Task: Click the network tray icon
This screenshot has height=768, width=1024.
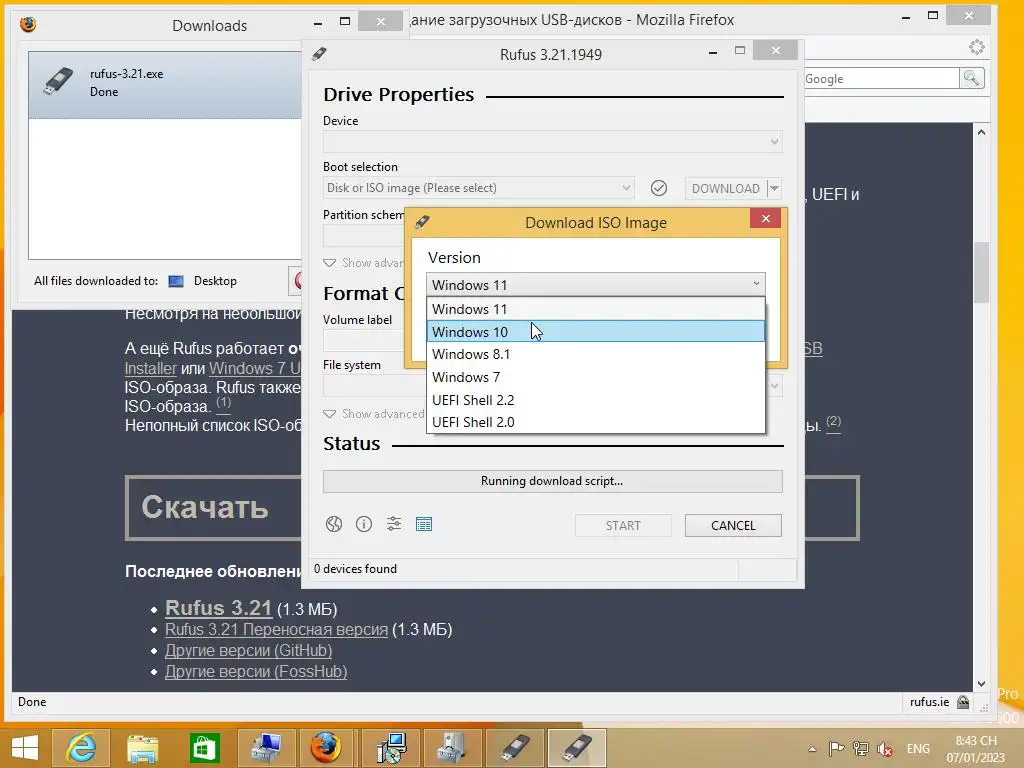Action: coord(861,748)
